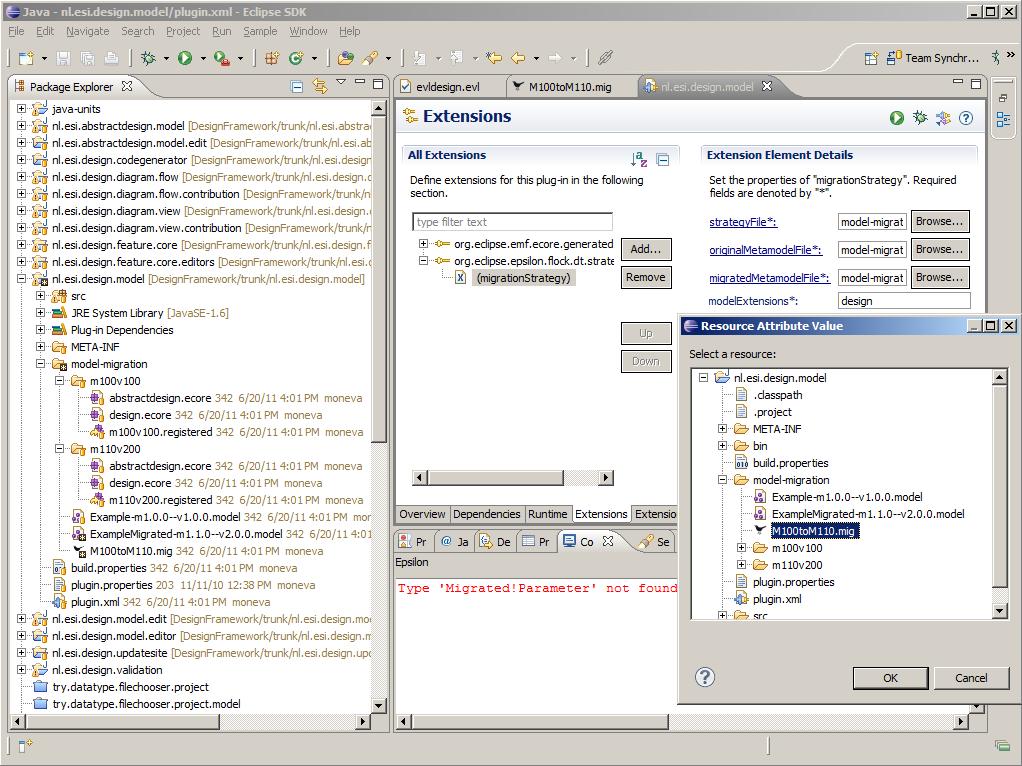Open the Package Explorer view menu
This screenshot has height=766, width=1022.
point(341,82)
